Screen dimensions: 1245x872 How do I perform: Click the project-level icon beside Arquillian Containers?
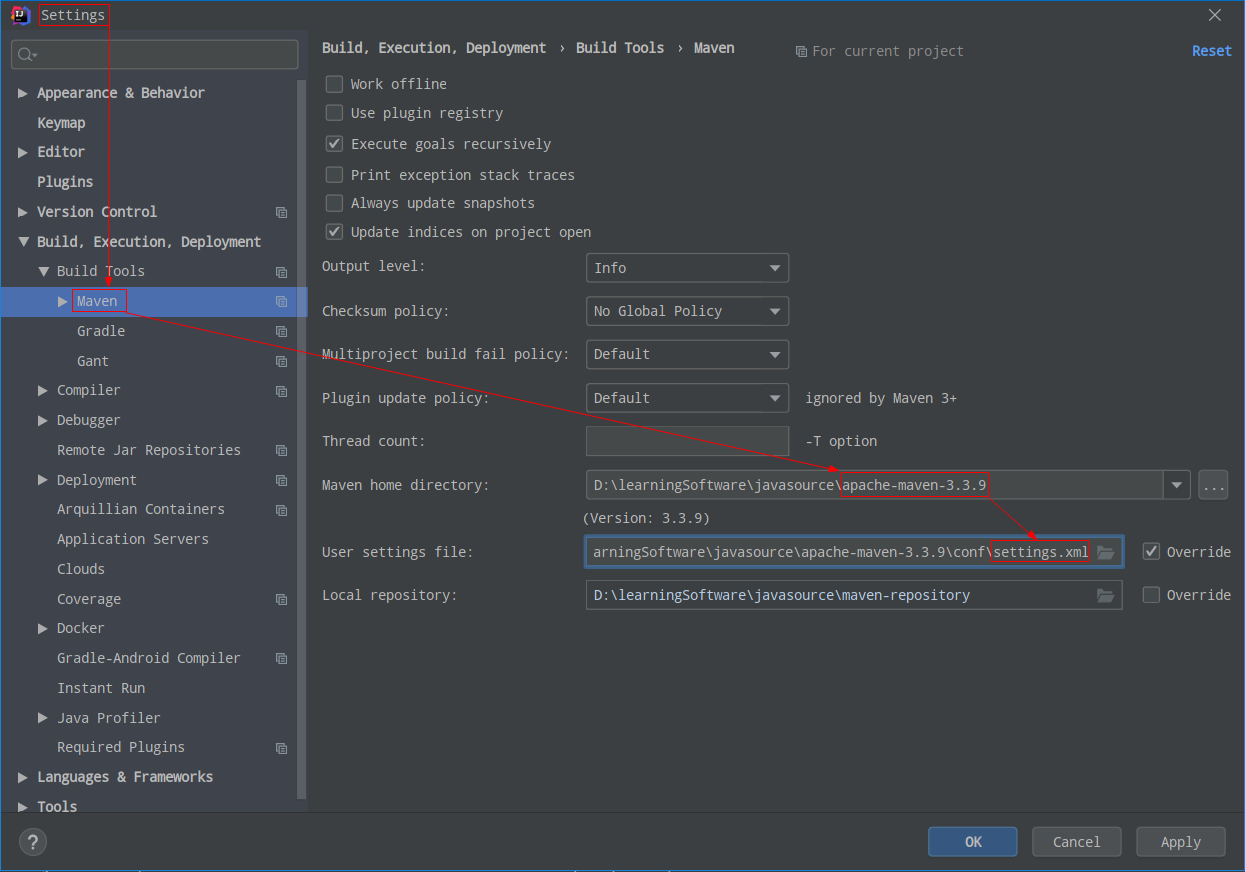tap(281, 510)
